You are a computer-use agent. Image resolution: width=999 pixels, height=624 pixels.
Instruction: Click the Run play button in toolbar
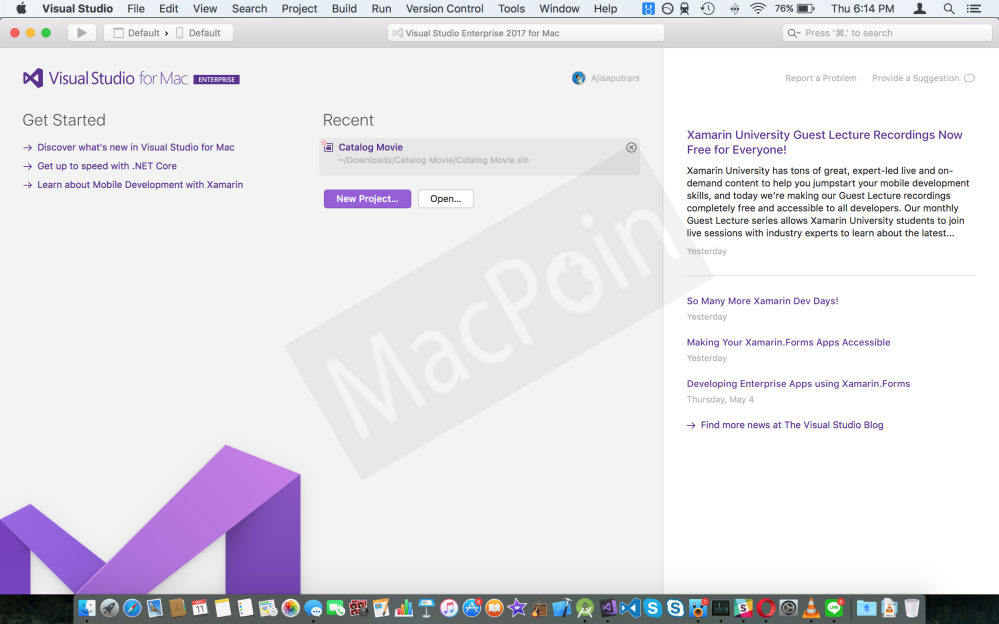click(x=82, y=33)
